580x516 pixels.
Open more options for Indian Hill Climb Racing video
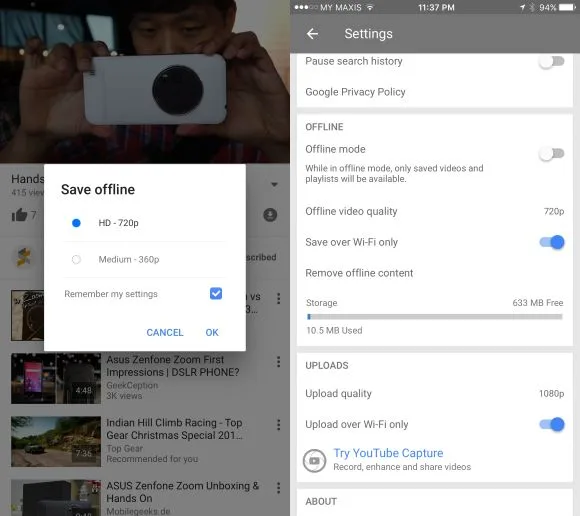coord(279,425)
